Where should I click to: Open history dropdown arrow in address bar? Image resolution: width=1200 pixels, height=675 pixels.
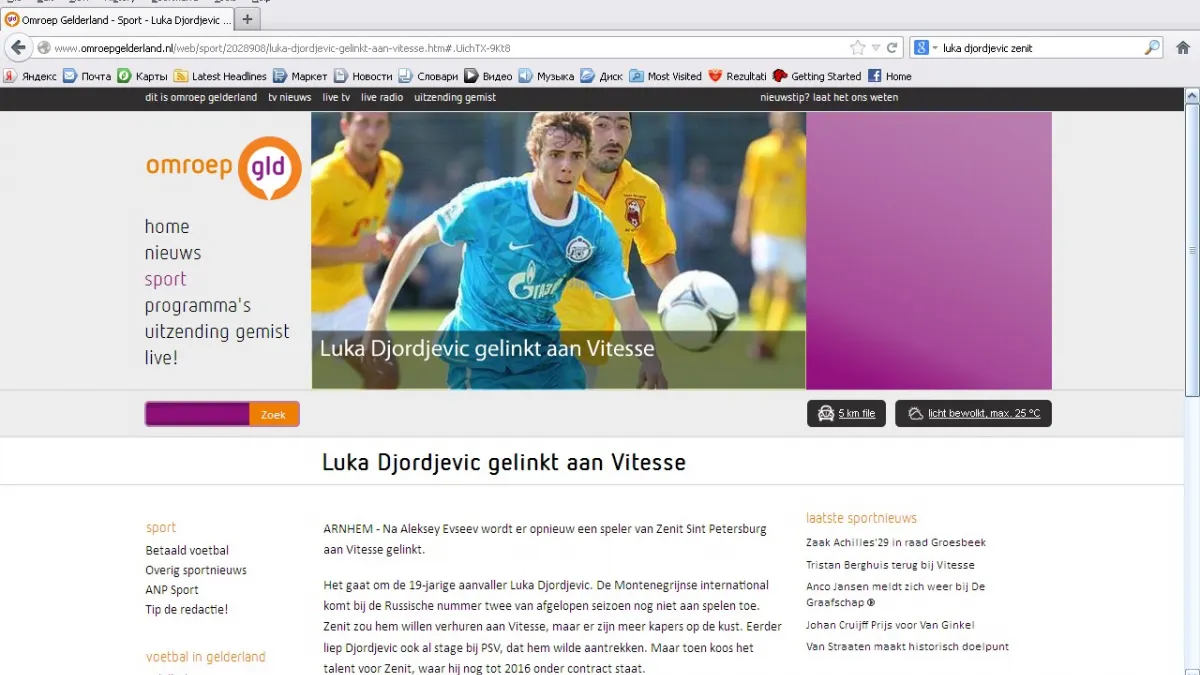point(875,48)
